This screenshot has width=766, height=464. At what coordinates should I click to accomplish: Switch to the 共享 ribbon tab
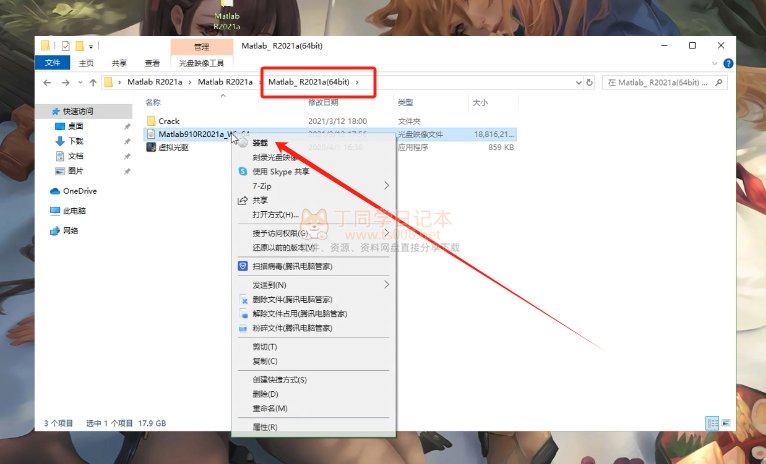point(119,63)
